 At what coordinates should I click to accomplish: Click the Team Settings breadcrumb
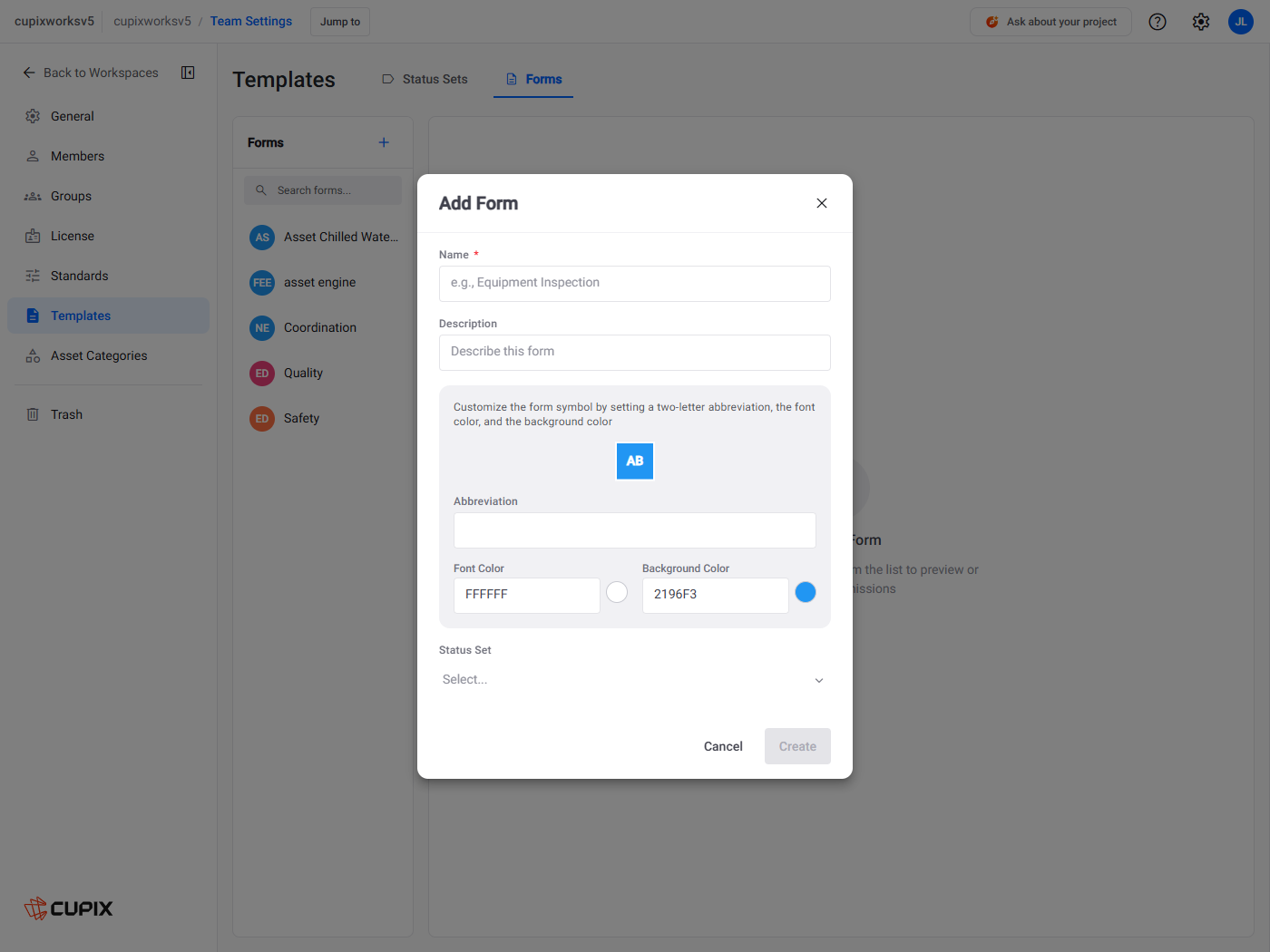tap(251, 21)
